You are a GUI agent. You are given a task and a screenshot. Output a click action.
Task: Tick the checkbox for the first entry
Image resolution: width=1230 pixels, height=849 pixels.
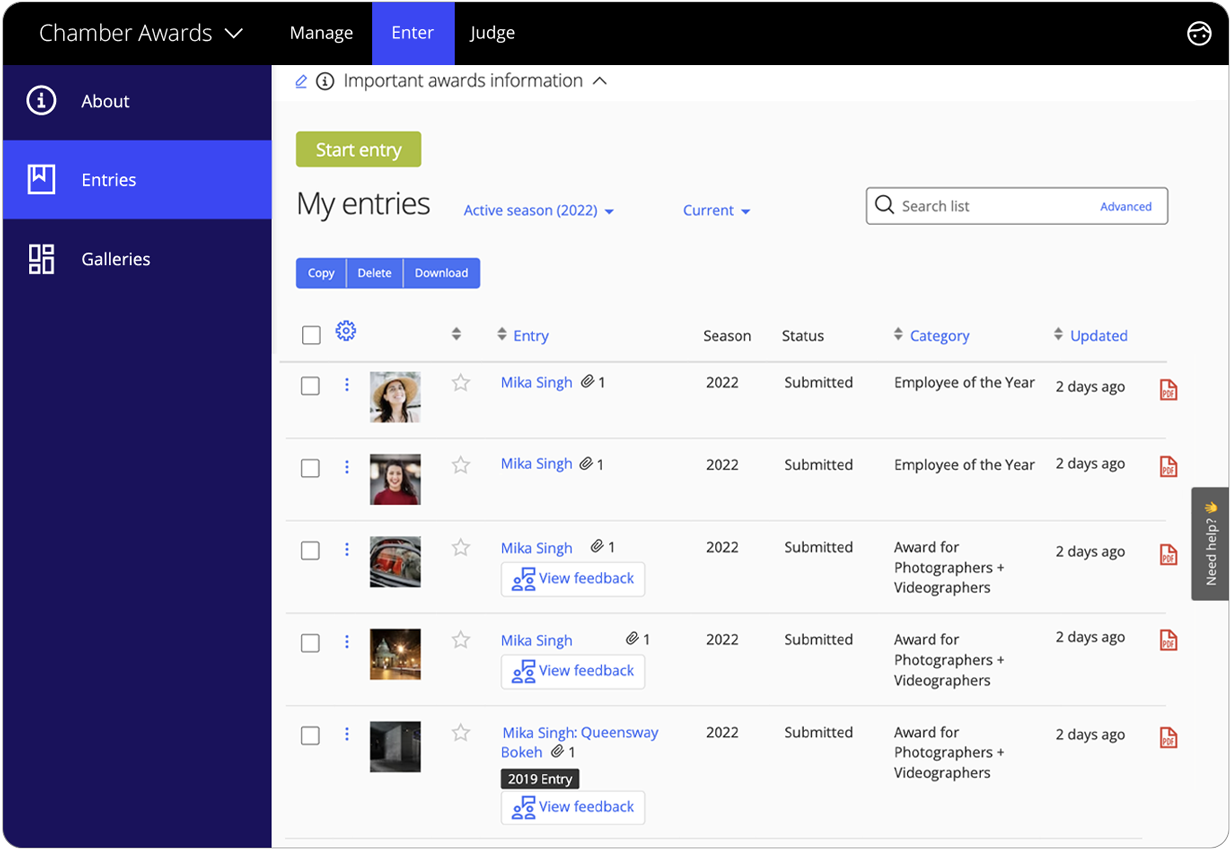[x=311, y=386]
